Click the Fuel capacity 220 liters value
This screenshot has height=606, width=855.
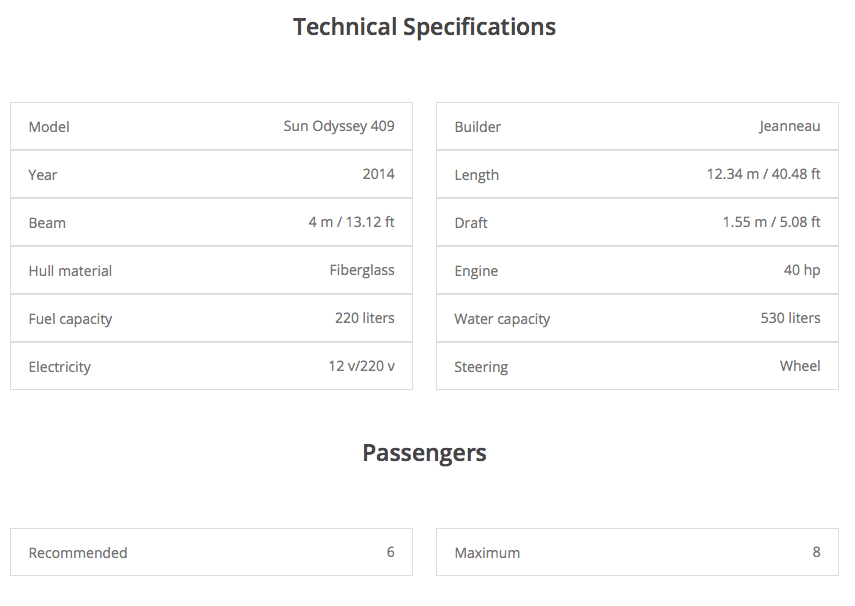pyautogui.click(x=364, y=318)
